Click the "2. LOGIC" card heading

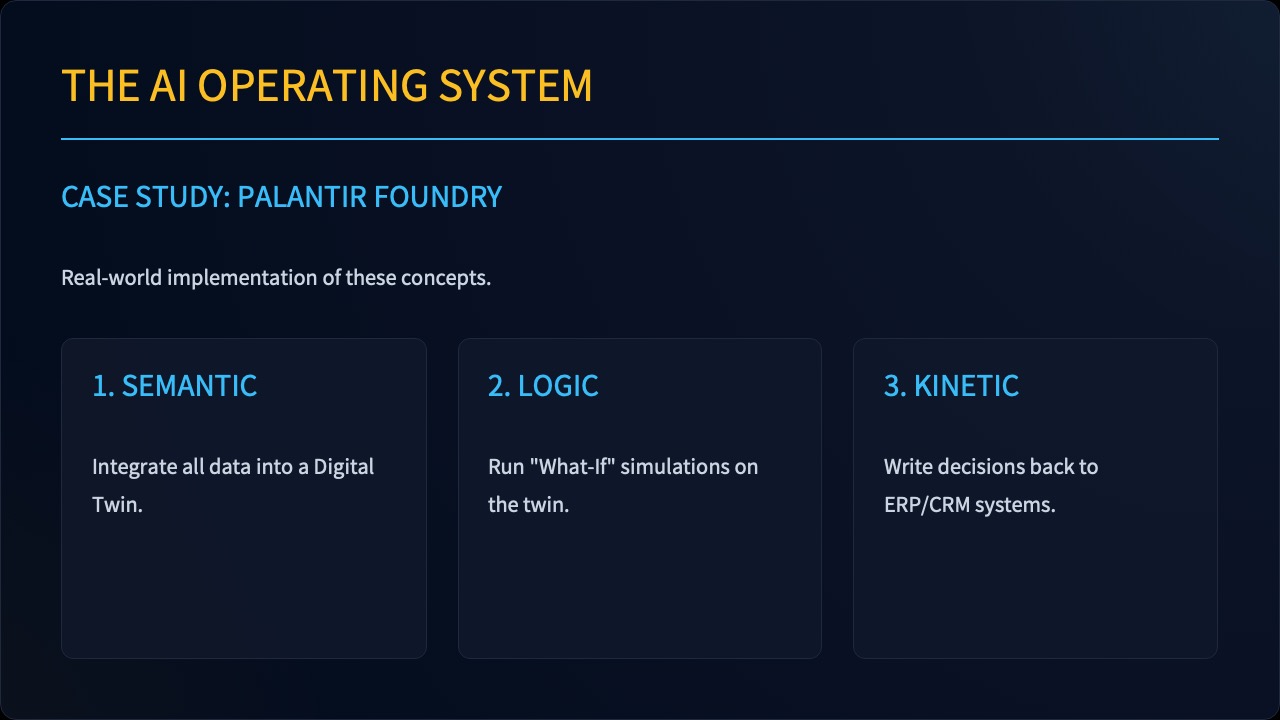coord(543,386)
